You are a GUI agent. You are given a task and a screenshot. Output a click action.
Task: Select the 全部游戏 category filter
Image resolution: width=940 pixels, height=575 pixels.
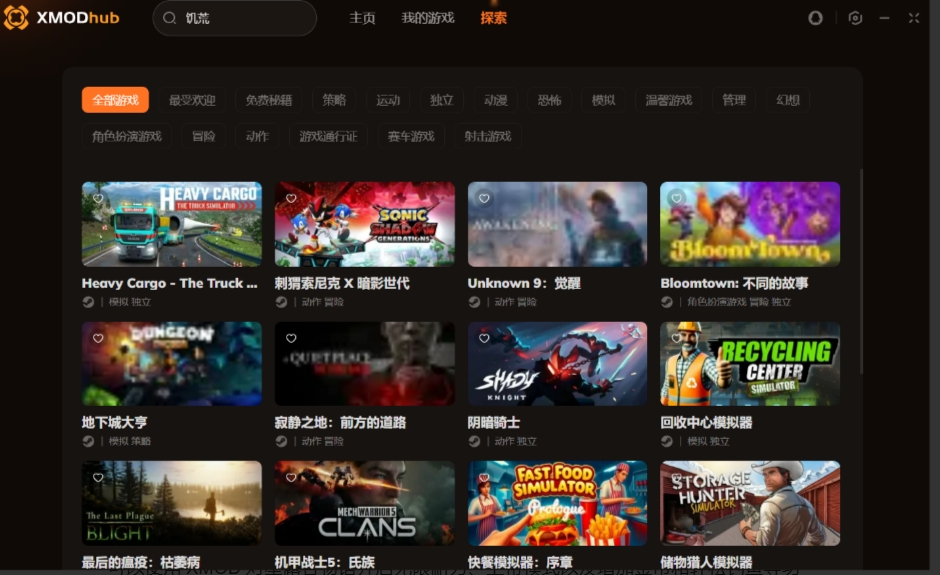115,100
